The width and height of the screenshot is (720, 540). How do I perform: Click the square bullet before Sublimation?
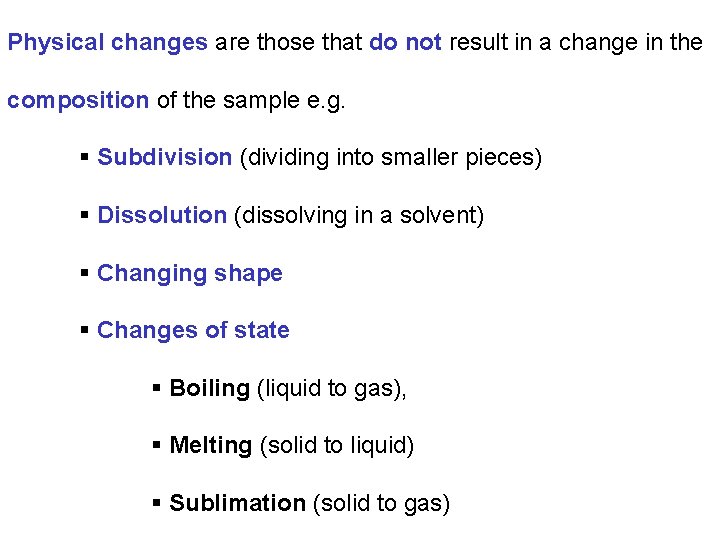157,503
